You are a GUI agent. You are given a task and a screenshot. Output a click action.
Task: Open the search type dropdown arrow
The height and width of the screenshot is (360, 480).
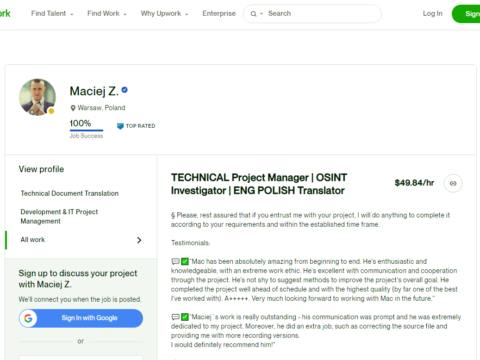coord(261,14)
